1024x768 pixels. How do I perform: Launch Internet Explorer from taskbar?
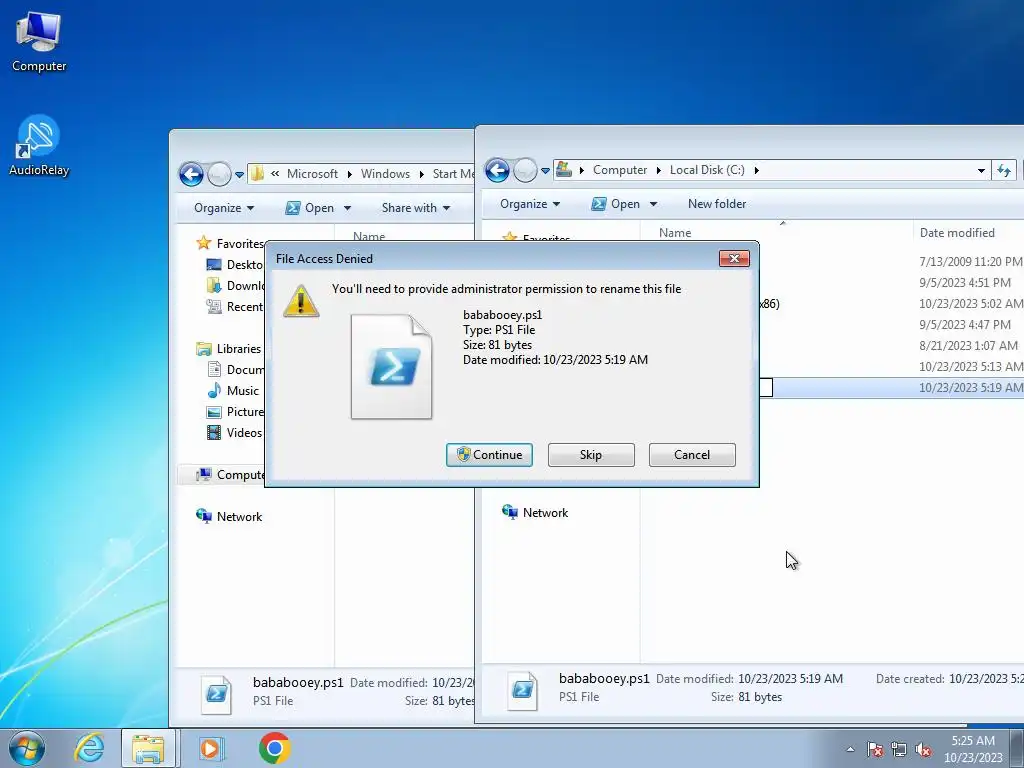[x=89, y=748]
